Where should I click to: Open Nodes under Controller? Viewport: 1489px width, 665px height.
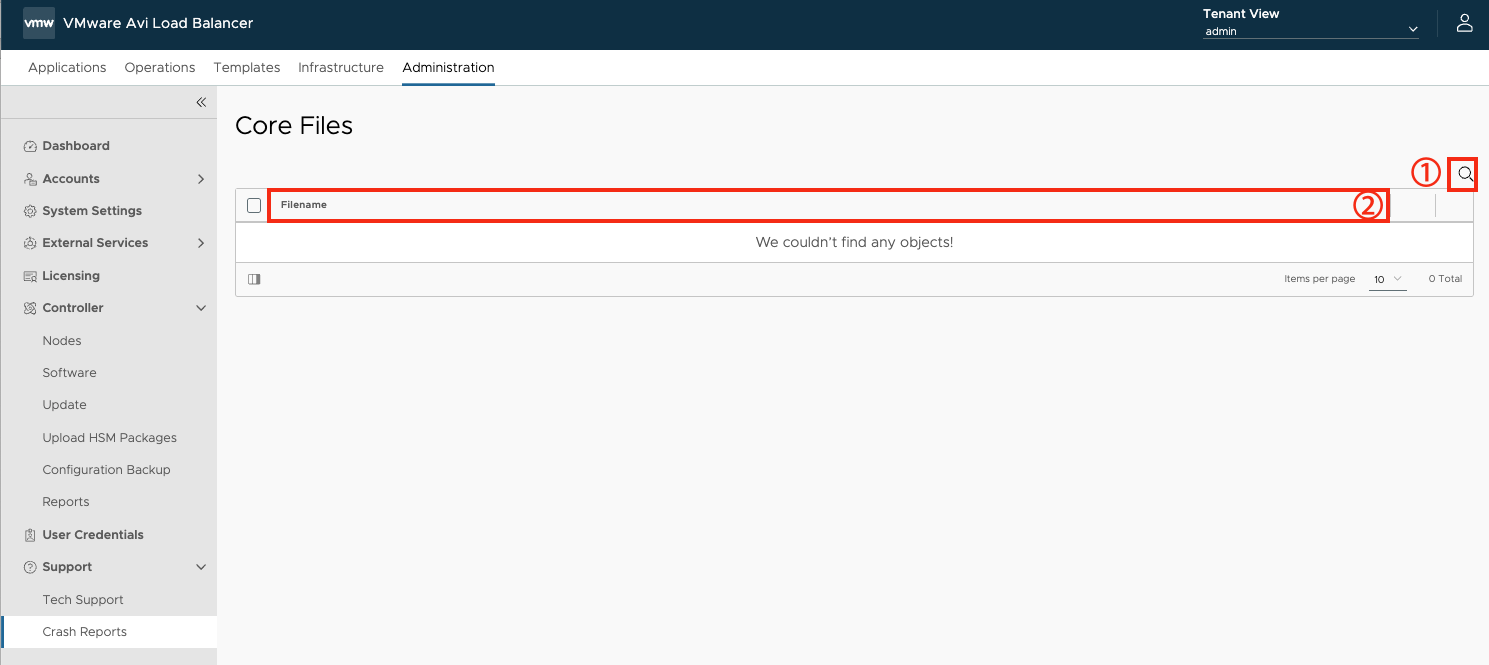tap(62, 341)
